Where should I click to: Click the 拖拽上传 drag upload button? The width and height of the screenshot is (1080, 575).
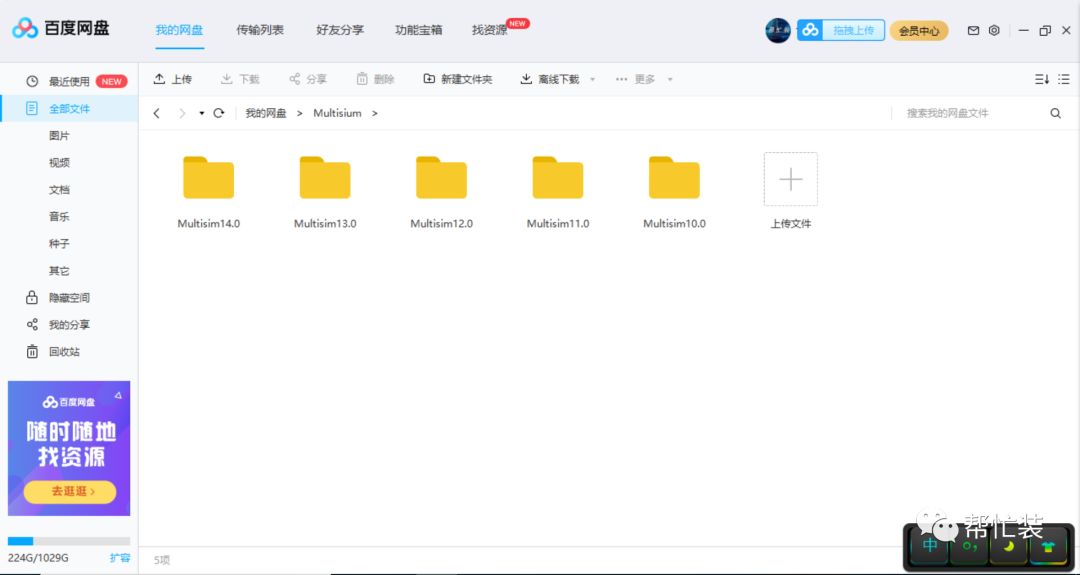(x=841, y=30)
